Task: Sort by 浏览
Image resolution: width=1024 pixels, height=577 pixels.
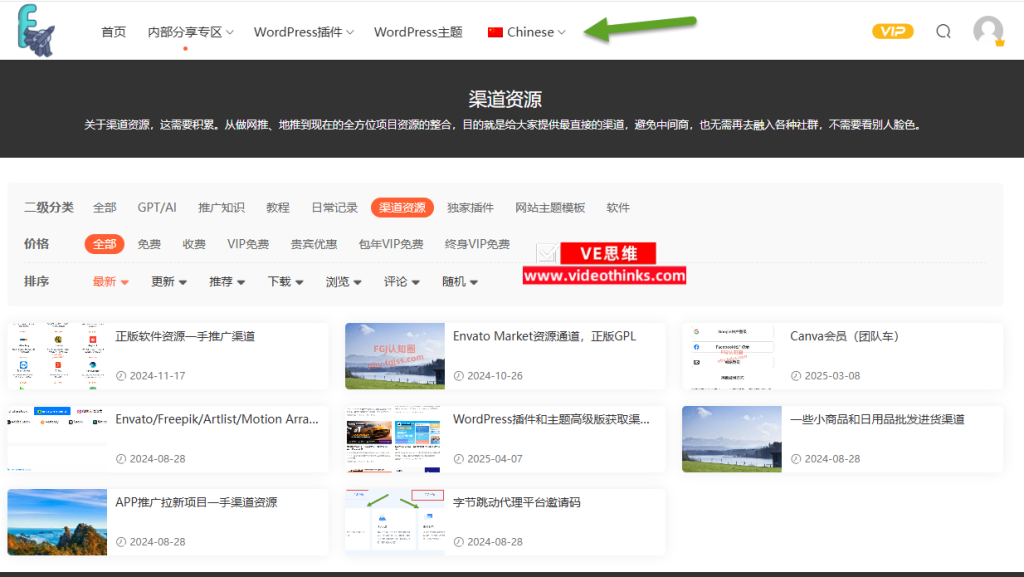Action: 344,282
